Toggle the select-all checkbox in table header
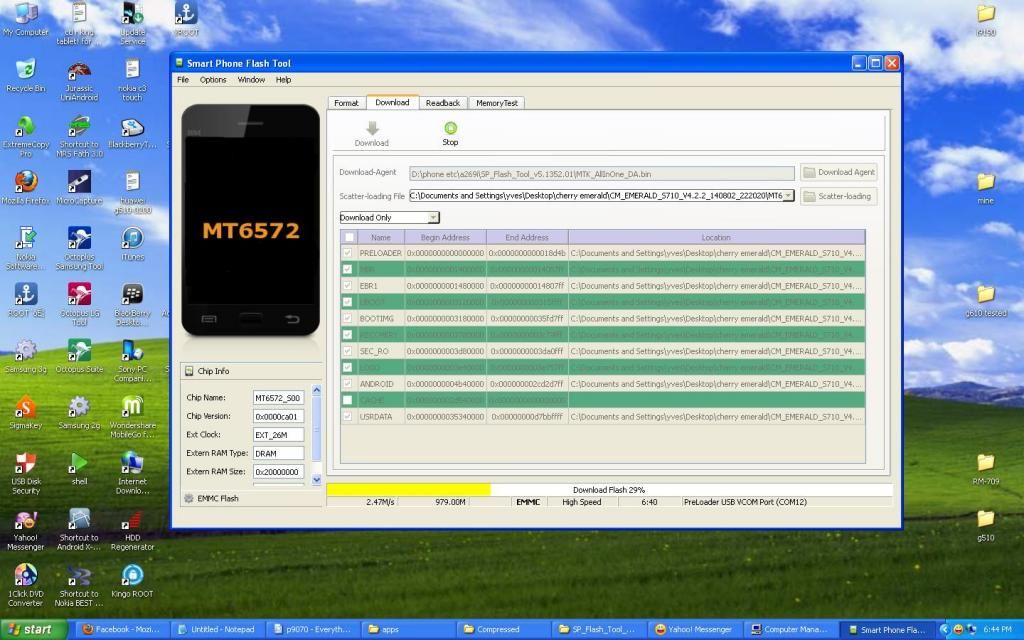Screen dimensions: 1024x640 [x=348, y=237]
